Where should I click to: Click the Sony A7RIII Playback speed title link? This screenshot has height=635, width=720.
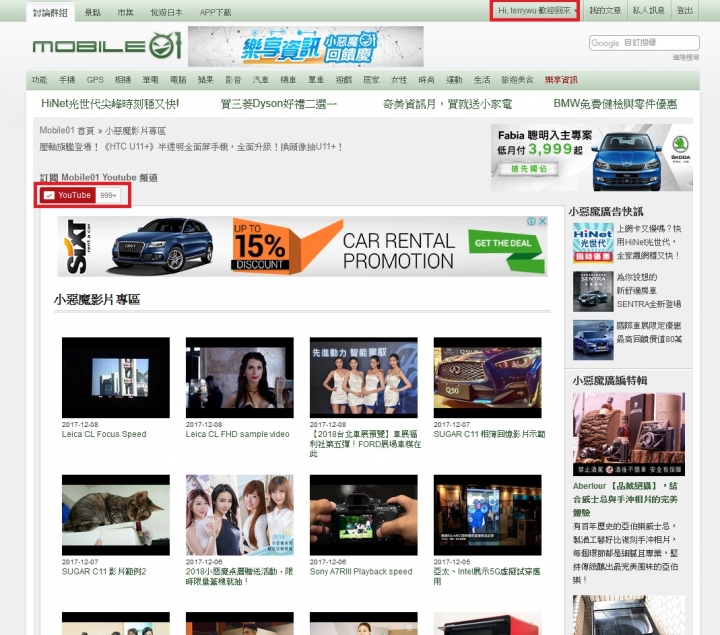(361, 572)
